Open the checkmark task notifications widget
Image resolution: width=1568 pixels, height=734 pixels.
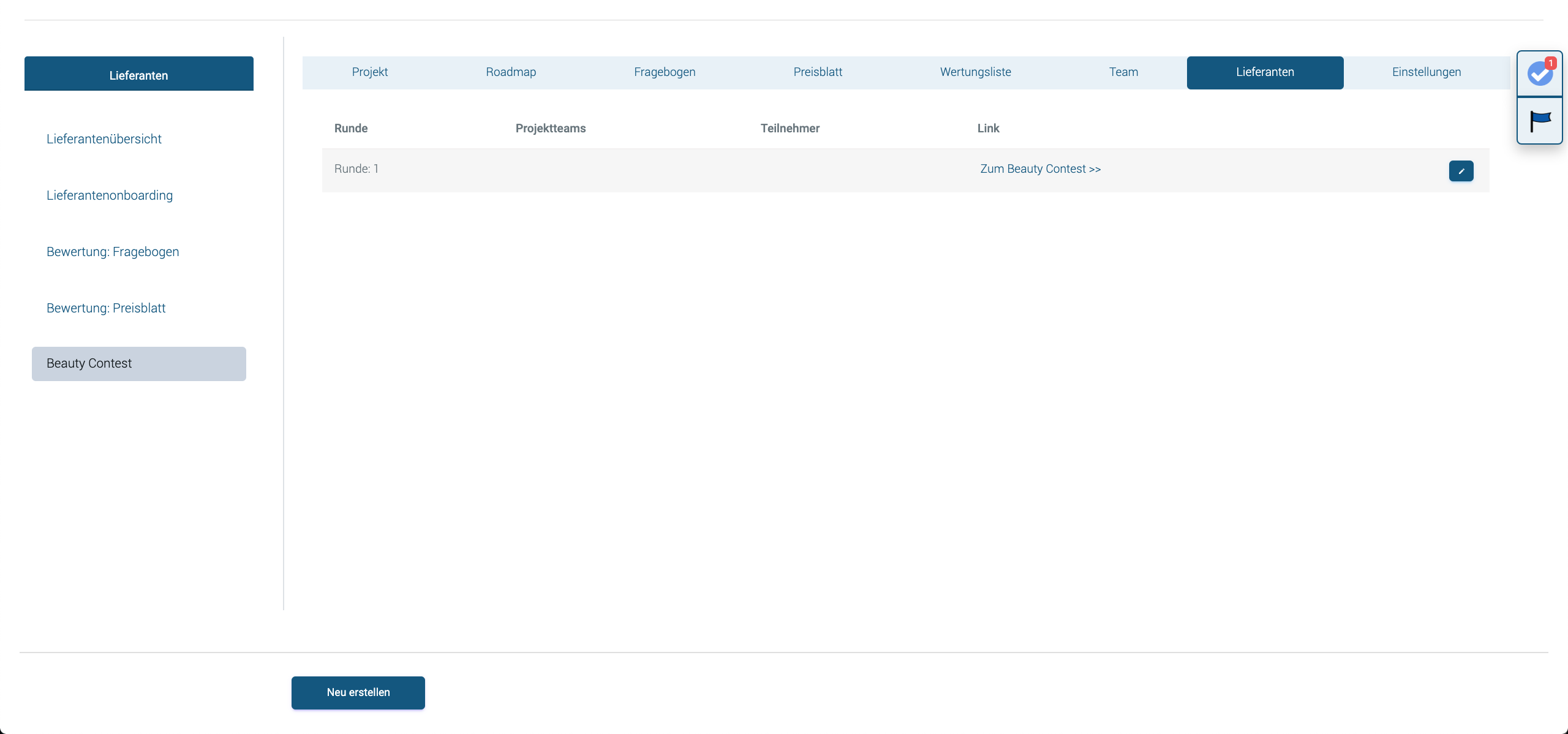coord(1539,74)
